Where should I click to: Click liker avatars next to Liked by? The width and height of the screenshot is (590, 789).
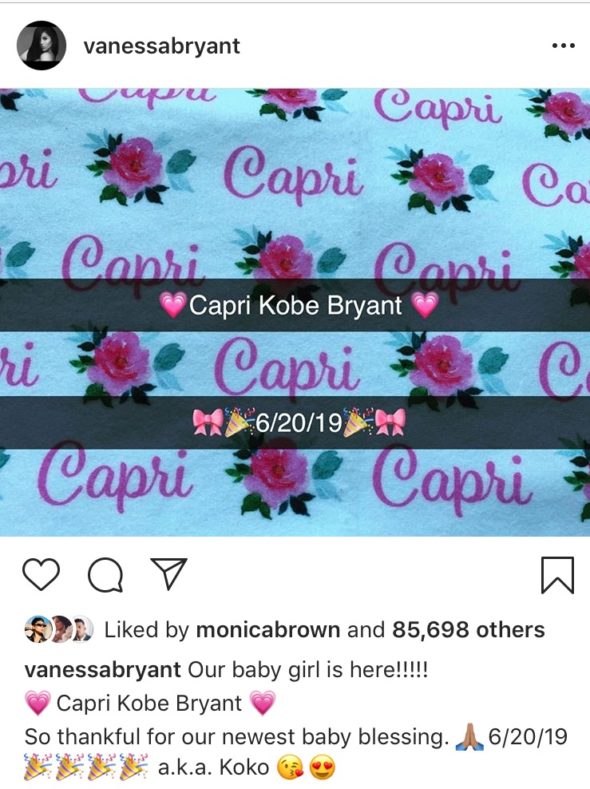59,629
